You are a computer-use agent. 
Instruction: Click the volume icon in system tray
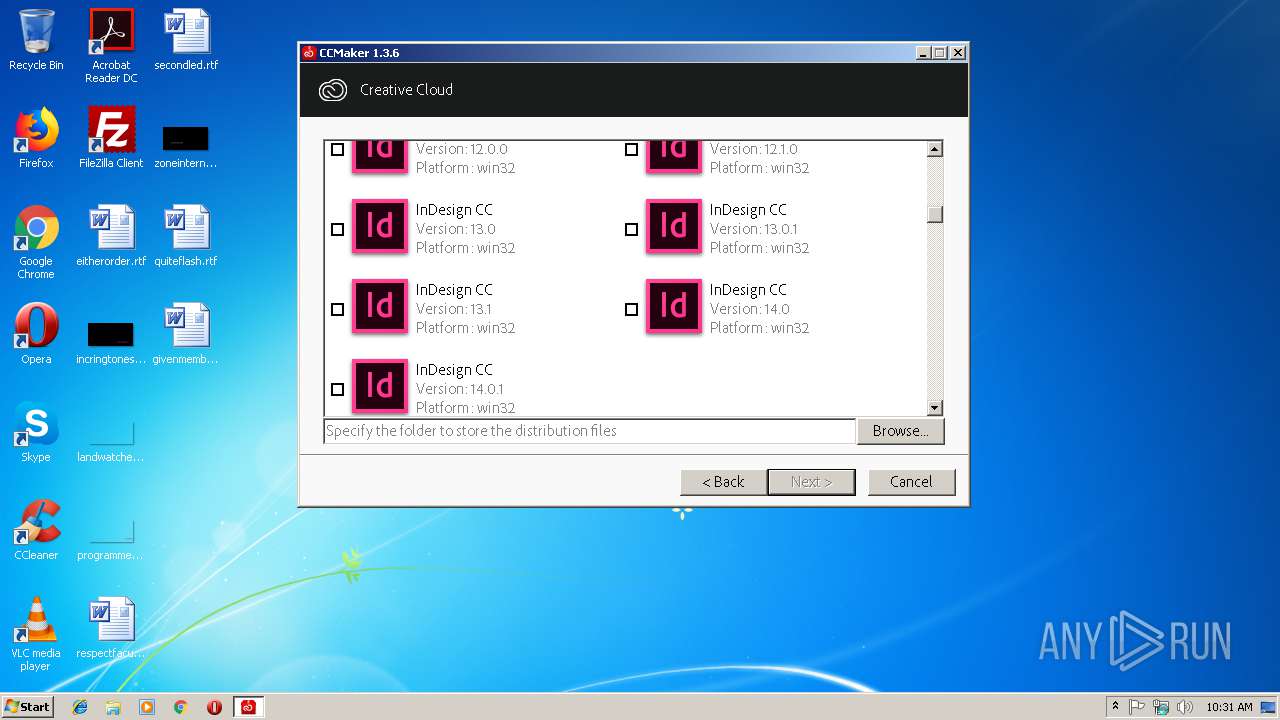click(1185, 707)
